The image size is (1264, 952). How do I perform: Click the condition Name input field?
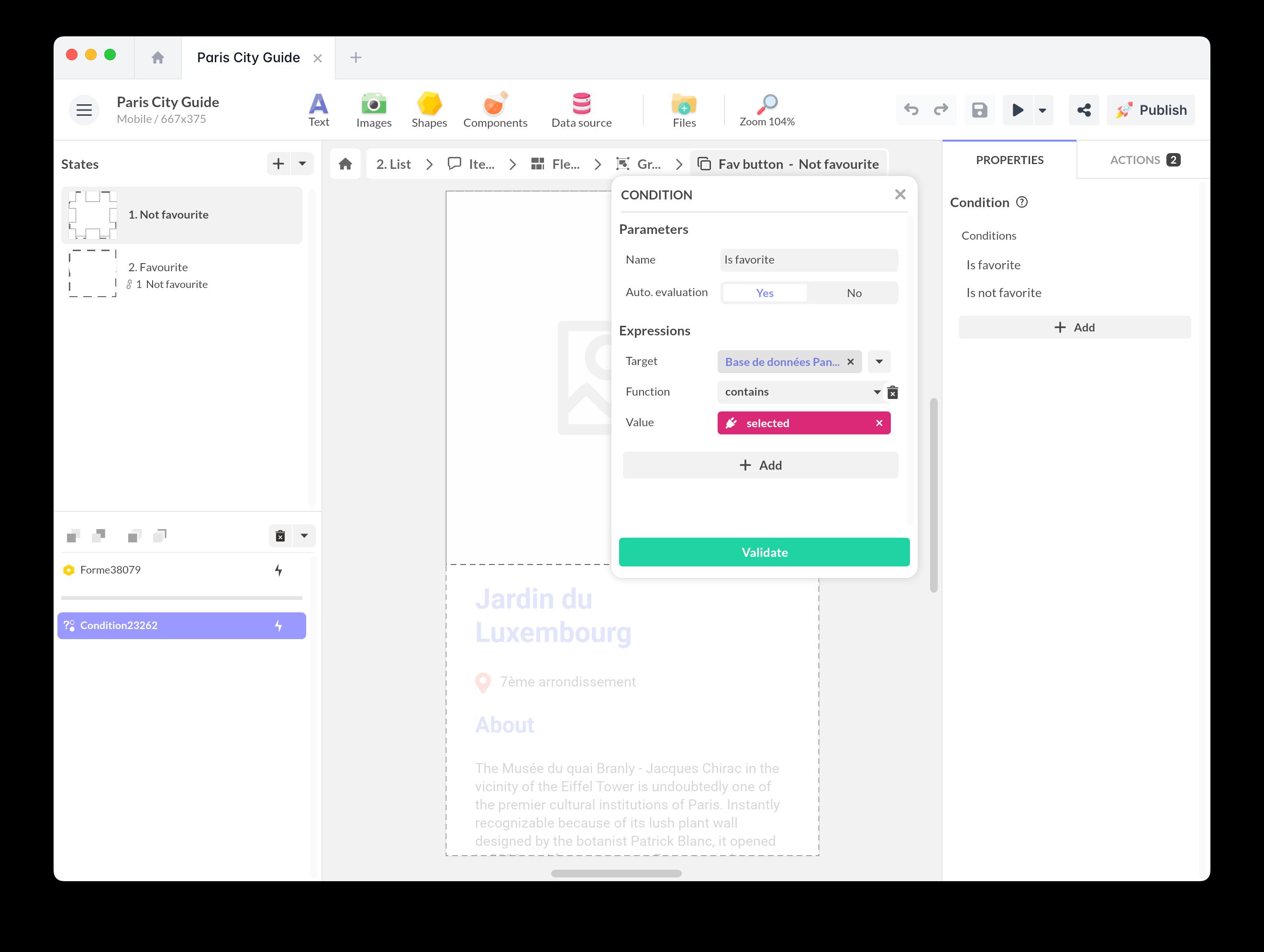tap(809, 260)
